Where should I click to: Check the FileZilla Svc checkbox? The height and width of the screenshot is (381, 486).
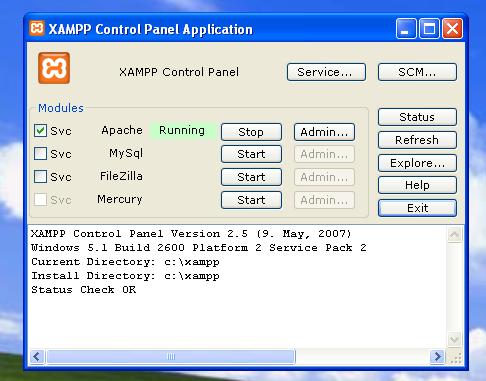coord(40,176)
